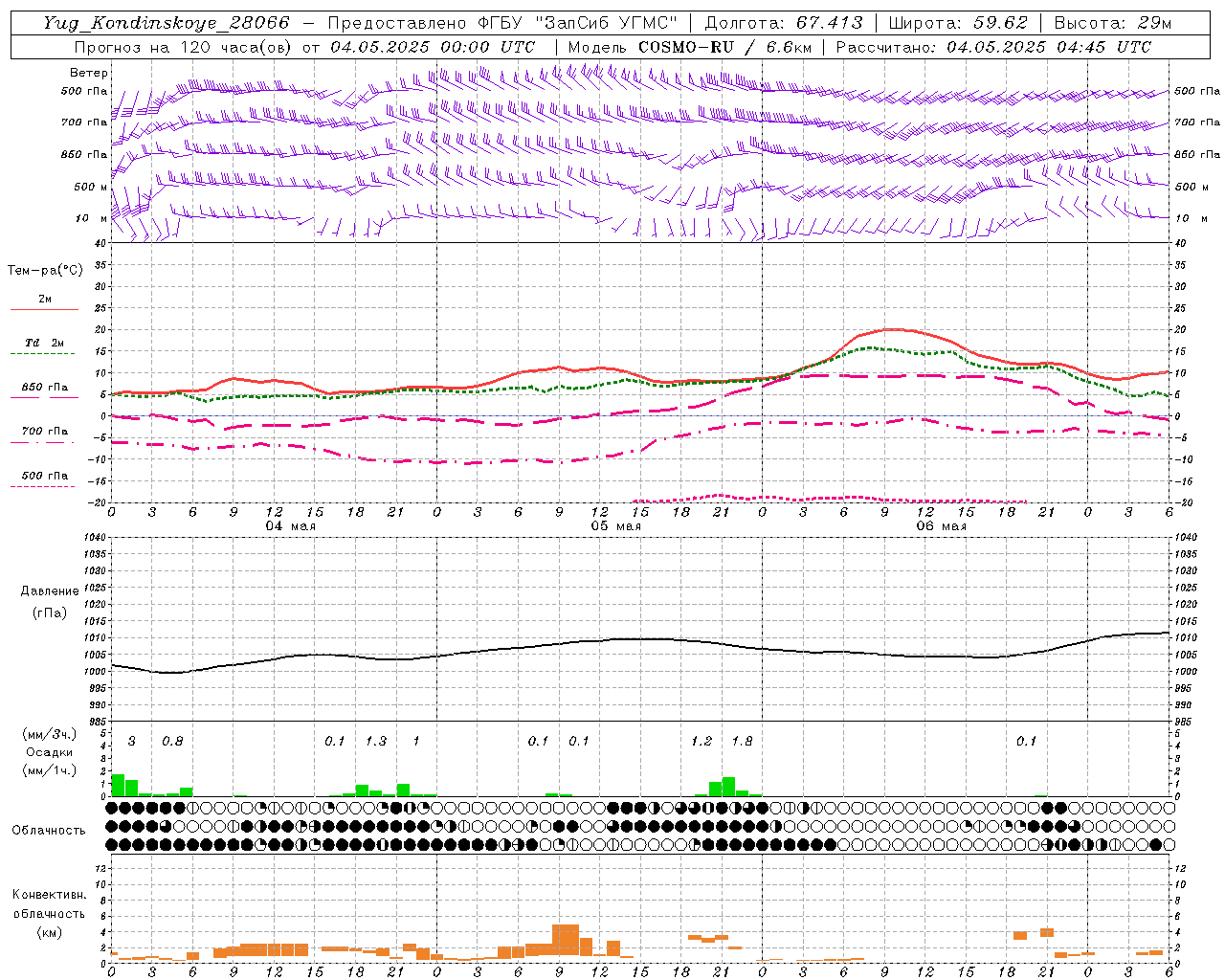Click the Конвективн. облачность (км) label
The width and height of the screenshot is (1225, 980).
49,913
